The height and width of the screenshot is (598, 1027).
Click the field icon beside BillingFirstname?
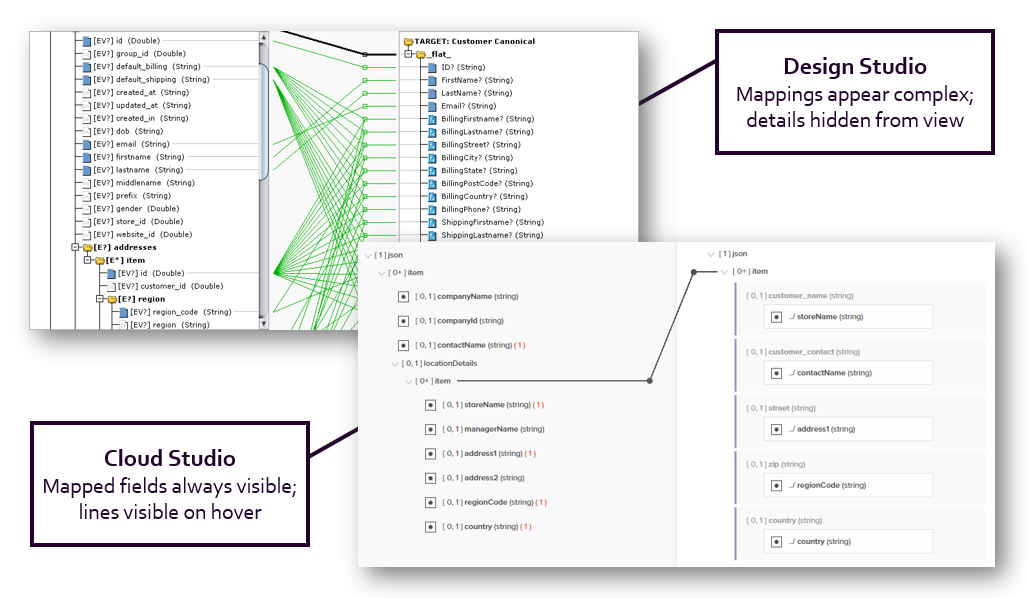coord(432,119)
